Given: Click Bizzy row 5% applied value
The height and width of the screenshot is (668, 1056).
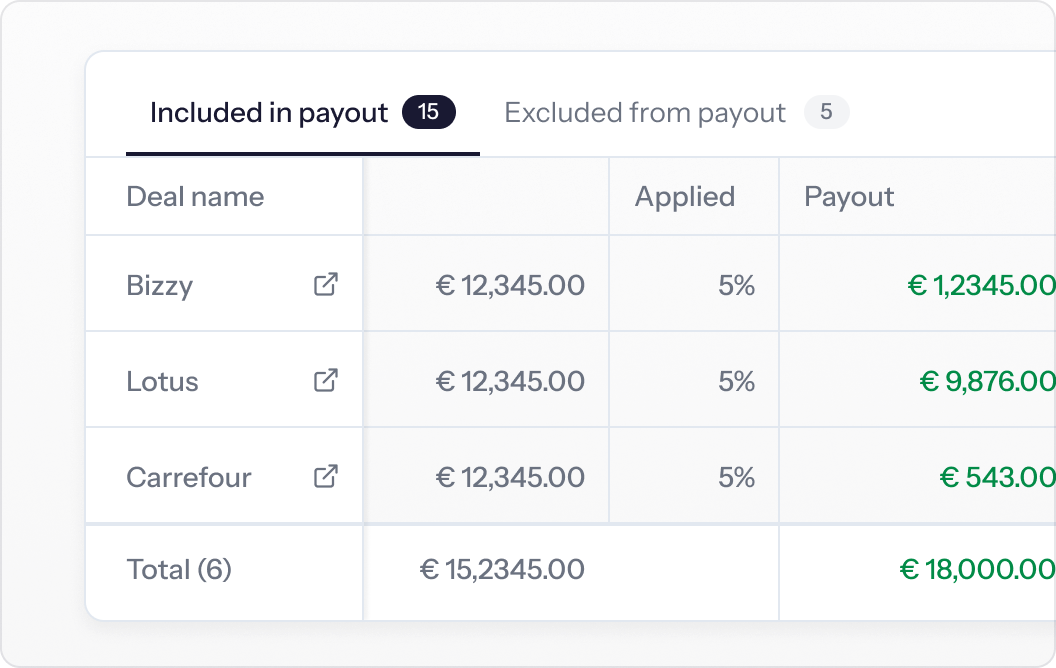Looking at the screenshot, I should (736, 286).
